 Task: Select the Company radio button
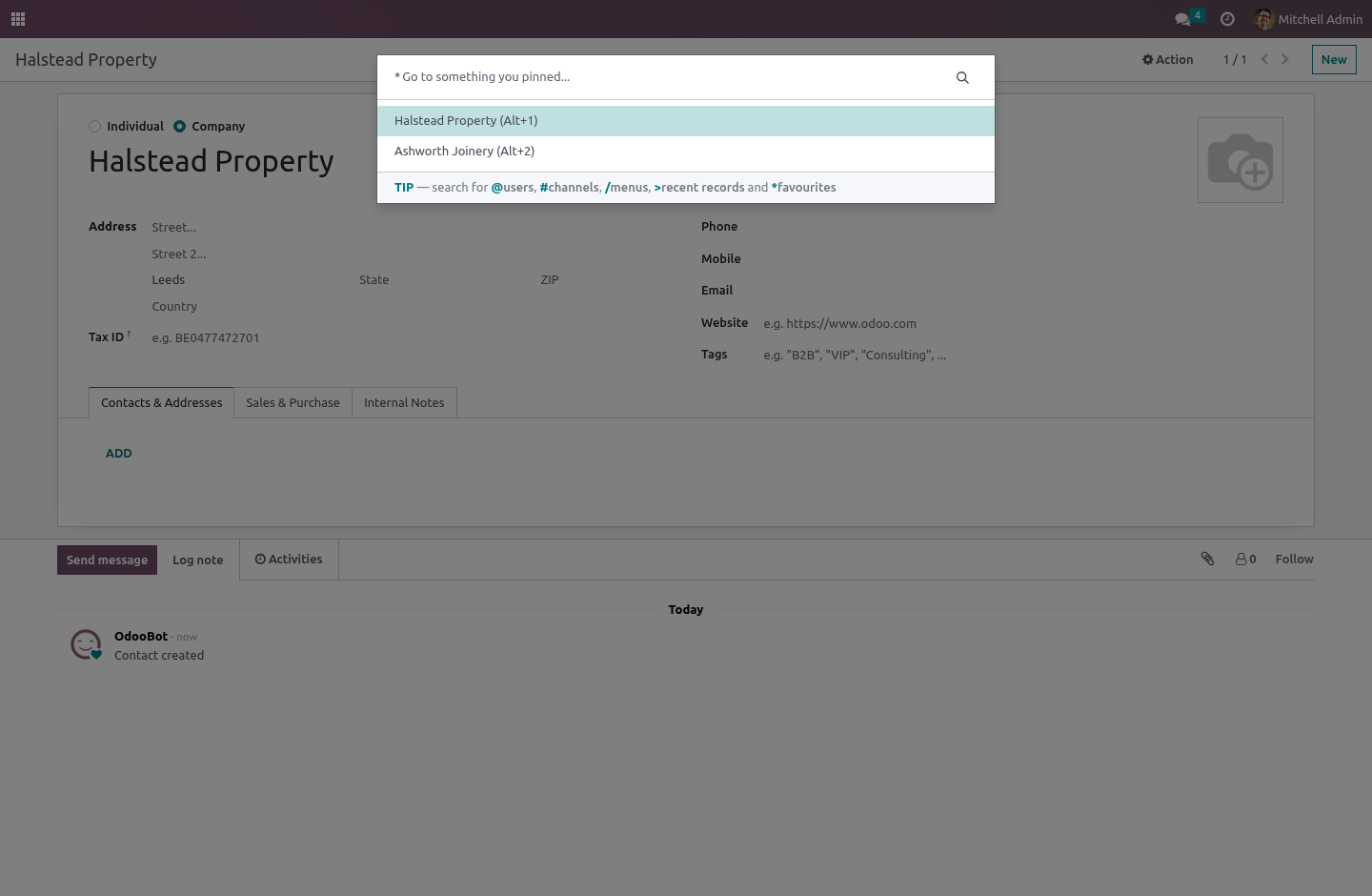(x=179, y=127)
